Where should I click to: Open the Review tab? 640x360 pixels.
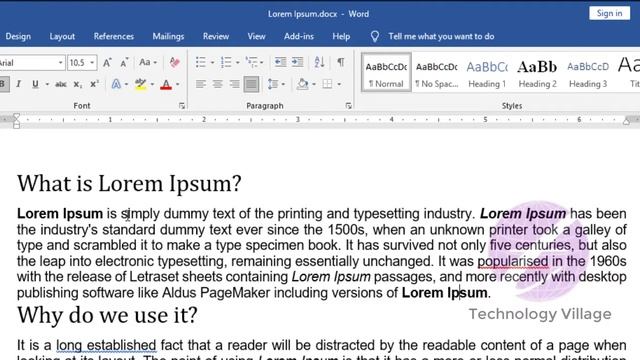click(216, 36)
